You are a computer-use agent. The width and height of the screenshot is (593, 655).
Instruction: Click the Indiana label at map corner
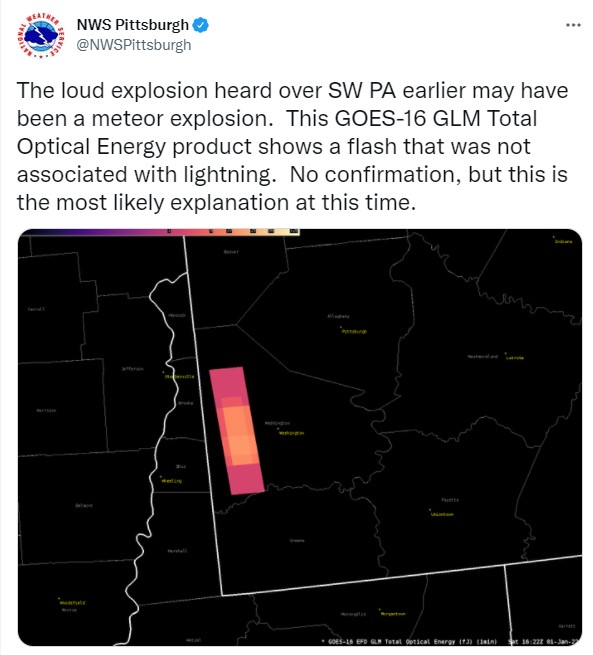563,241
